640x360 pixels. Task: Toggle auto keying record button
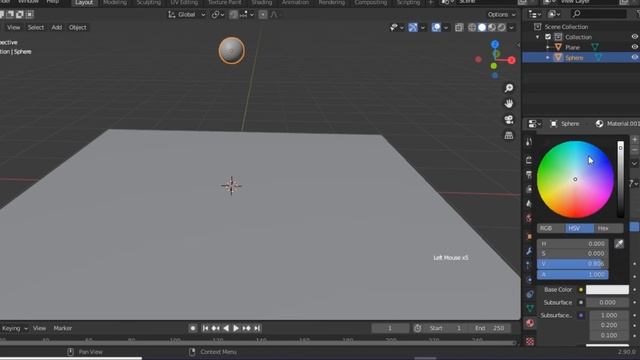(x=193, y=328)
